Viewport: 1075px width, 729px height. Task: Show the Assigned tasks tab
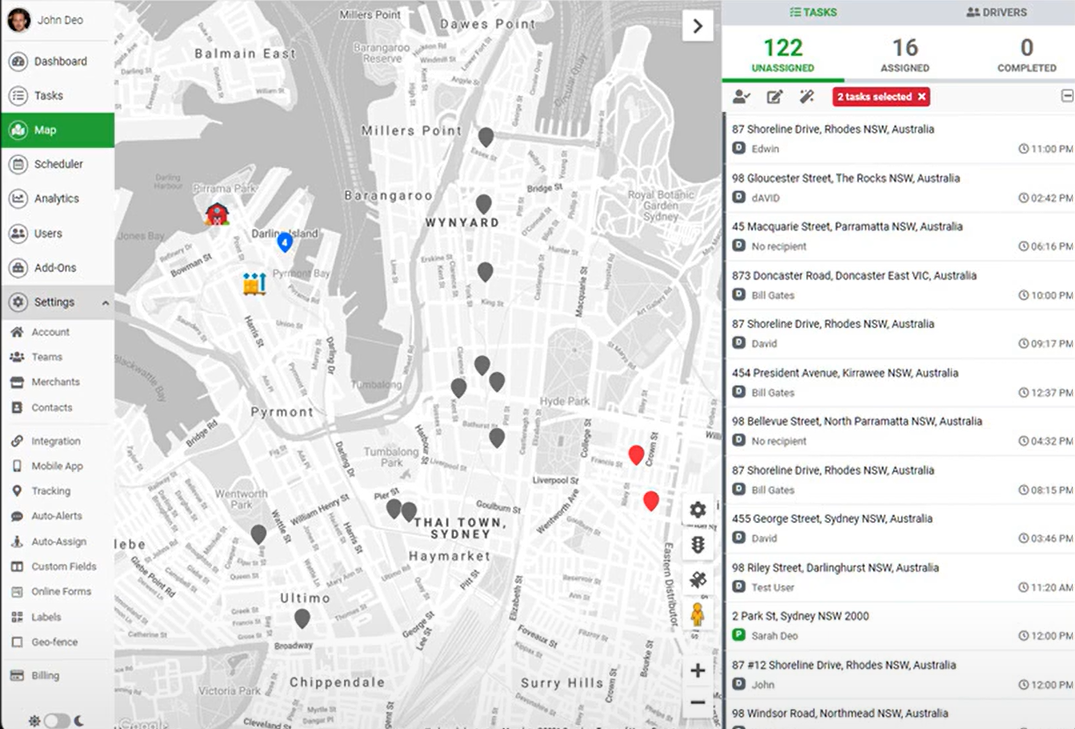point(905,55)
